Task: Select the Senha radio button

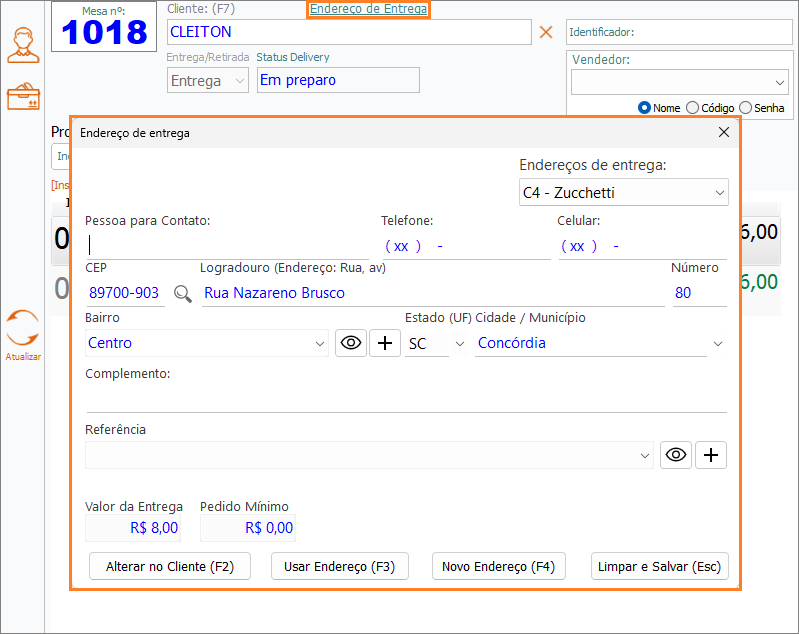Action: tap(745, 108)
